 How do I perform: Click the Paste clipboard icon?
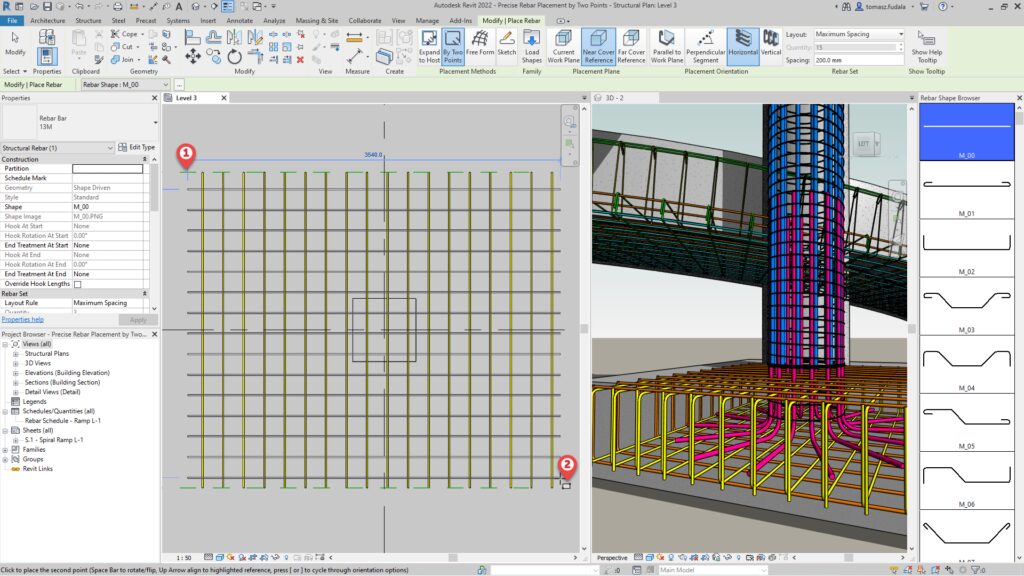pos(78,42)
